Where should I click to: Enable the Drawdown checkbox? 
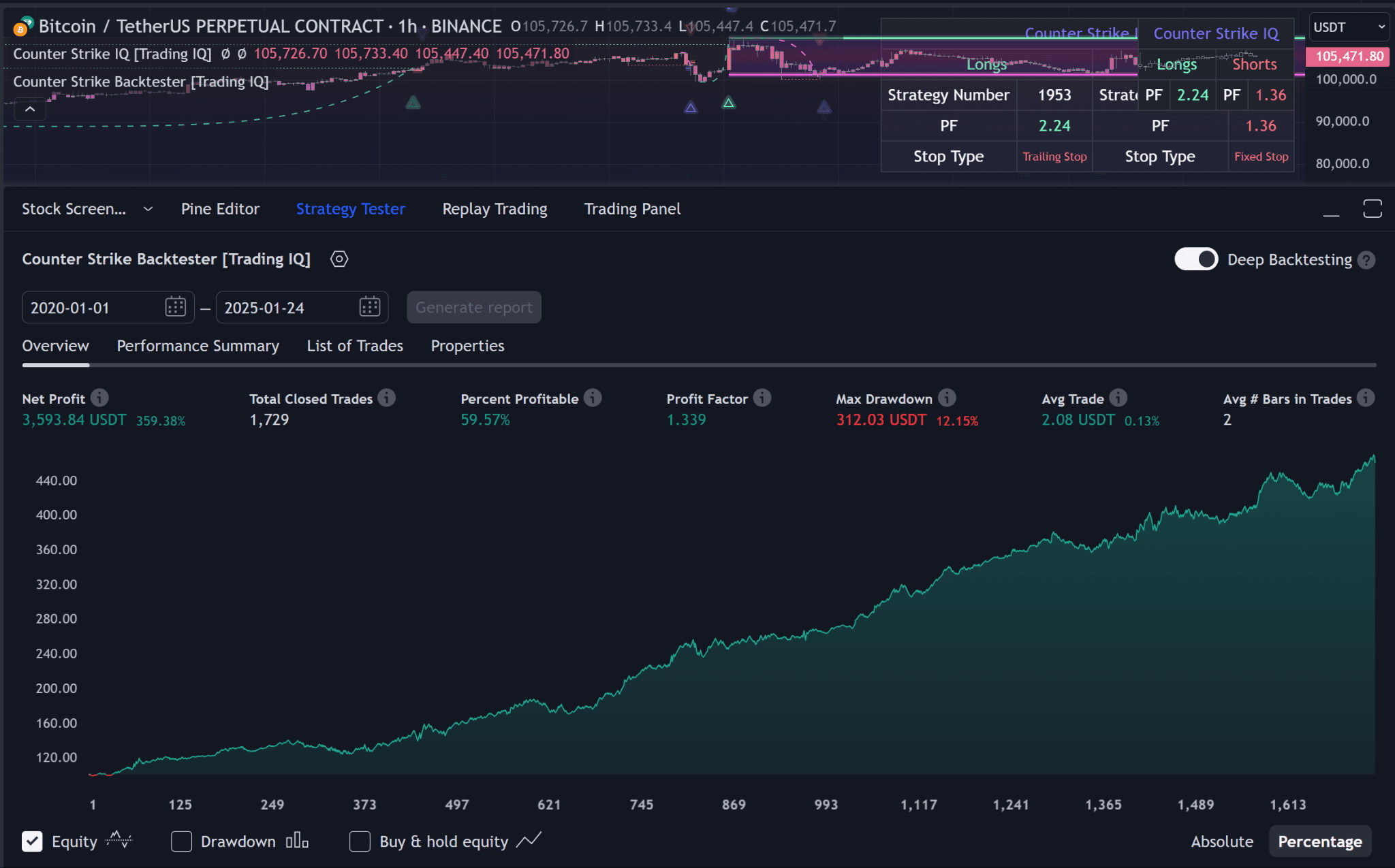[181, 841]
